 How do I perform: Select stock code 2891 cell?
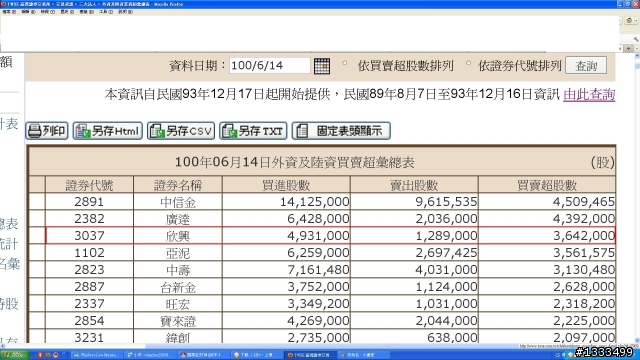(x=89, y=202)
